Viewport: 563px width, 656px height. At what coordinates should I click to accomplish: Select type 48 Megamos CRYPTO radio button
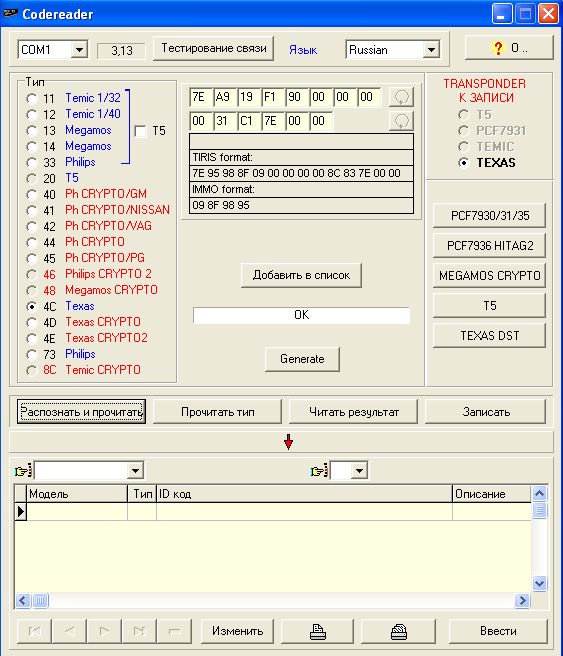pos(31,290)
